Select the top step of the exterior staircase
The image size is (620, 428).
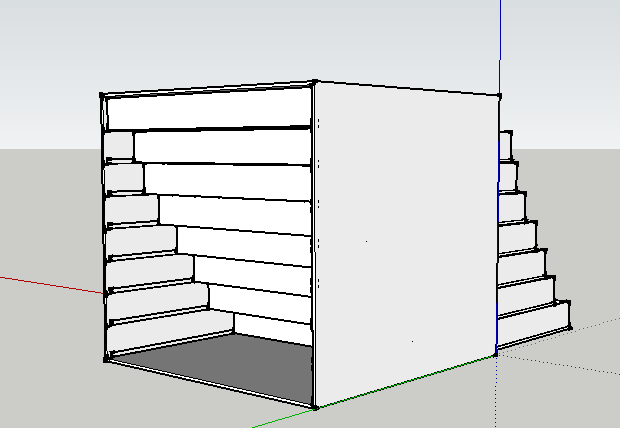click(505, 146)
